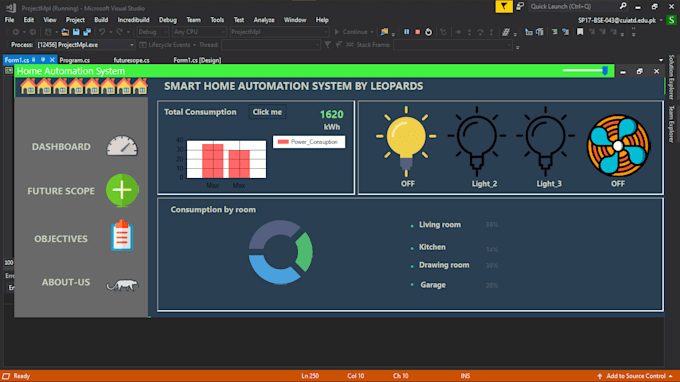Select ABOUT-US label in sidebar
The width and height of the screenshot is (680, 382).
66,282
